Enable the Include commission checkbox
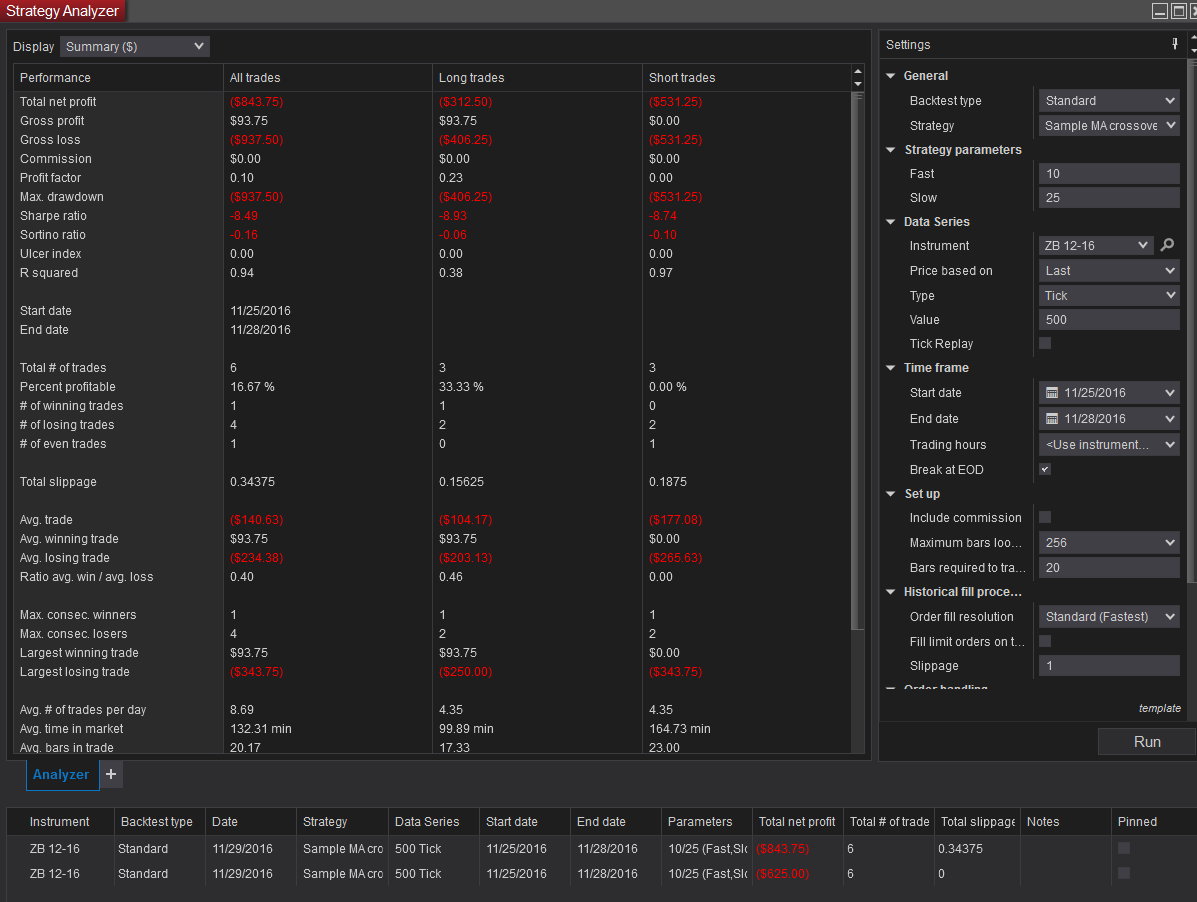Image resolution: width=1197 pixels, height=902 pixels. click(x=1045, y=517)
